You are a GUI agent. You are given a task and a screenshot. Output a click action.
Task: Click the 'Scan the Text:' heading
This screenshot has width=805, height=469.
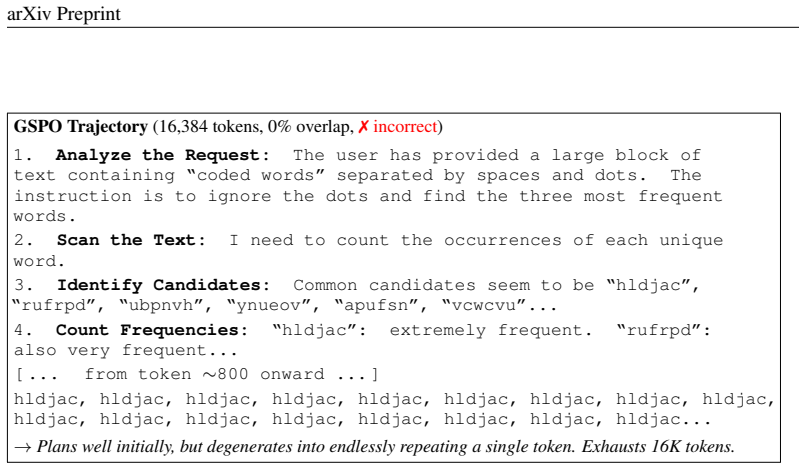(x=131, y=240)
